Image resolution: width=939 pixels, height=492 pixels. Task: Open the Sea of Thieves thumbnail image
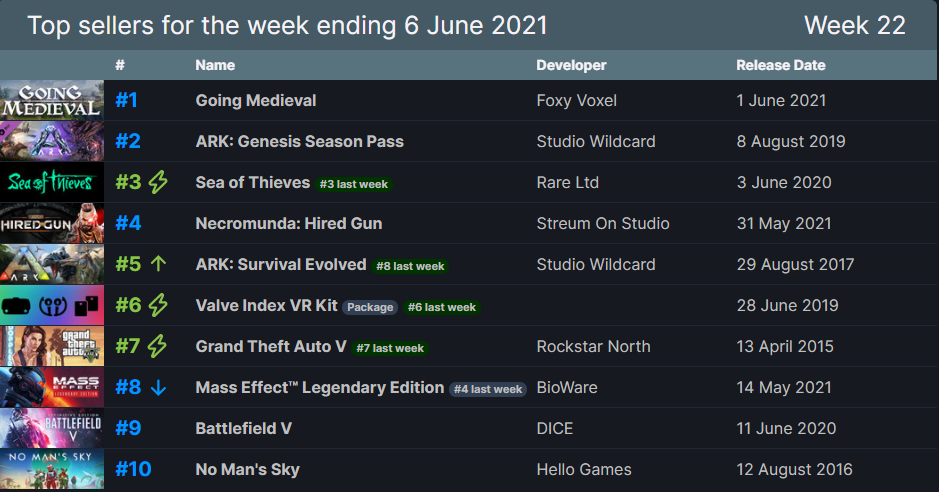point(52,182)
